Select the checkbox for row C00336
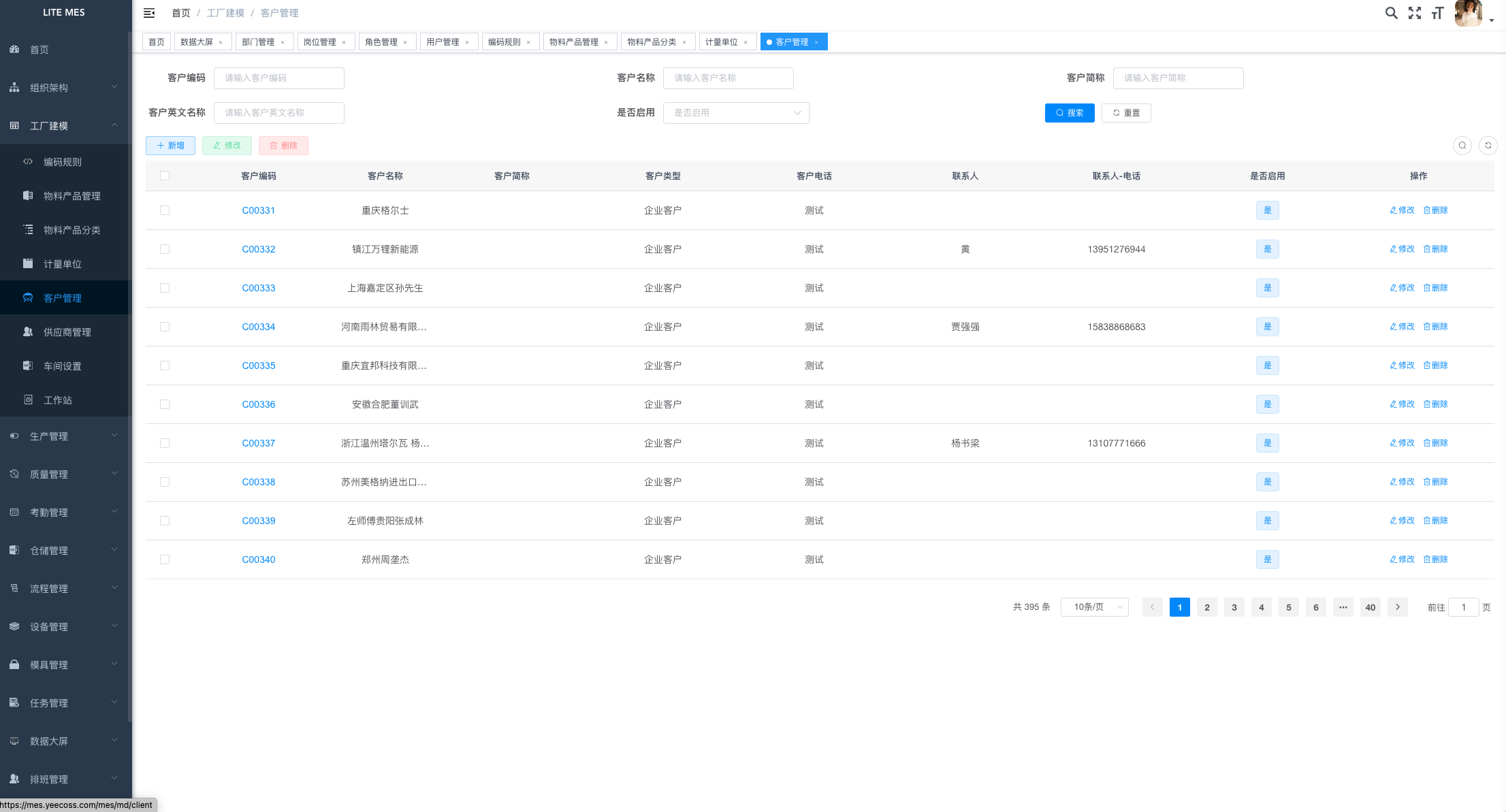Screen dimensions: 1506x812 (165, 404)
